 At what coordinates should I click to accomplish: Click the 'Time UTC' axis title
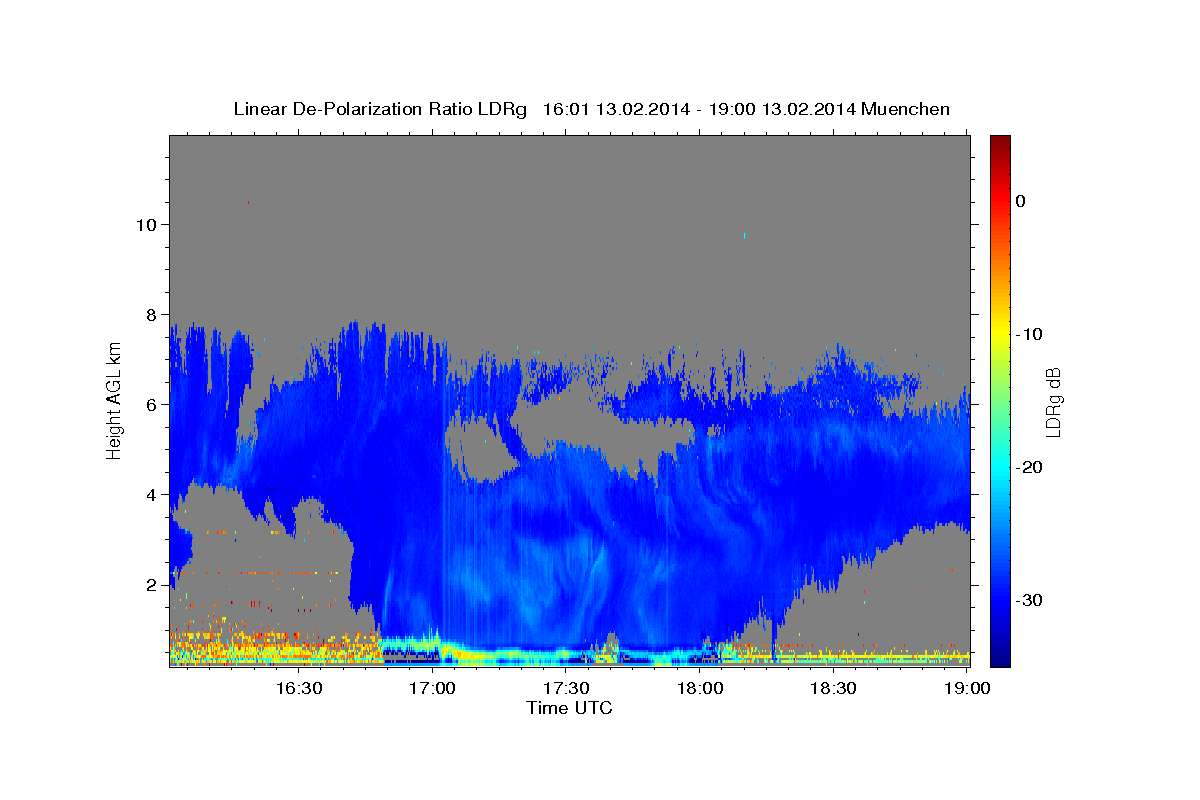pos(569,708)
